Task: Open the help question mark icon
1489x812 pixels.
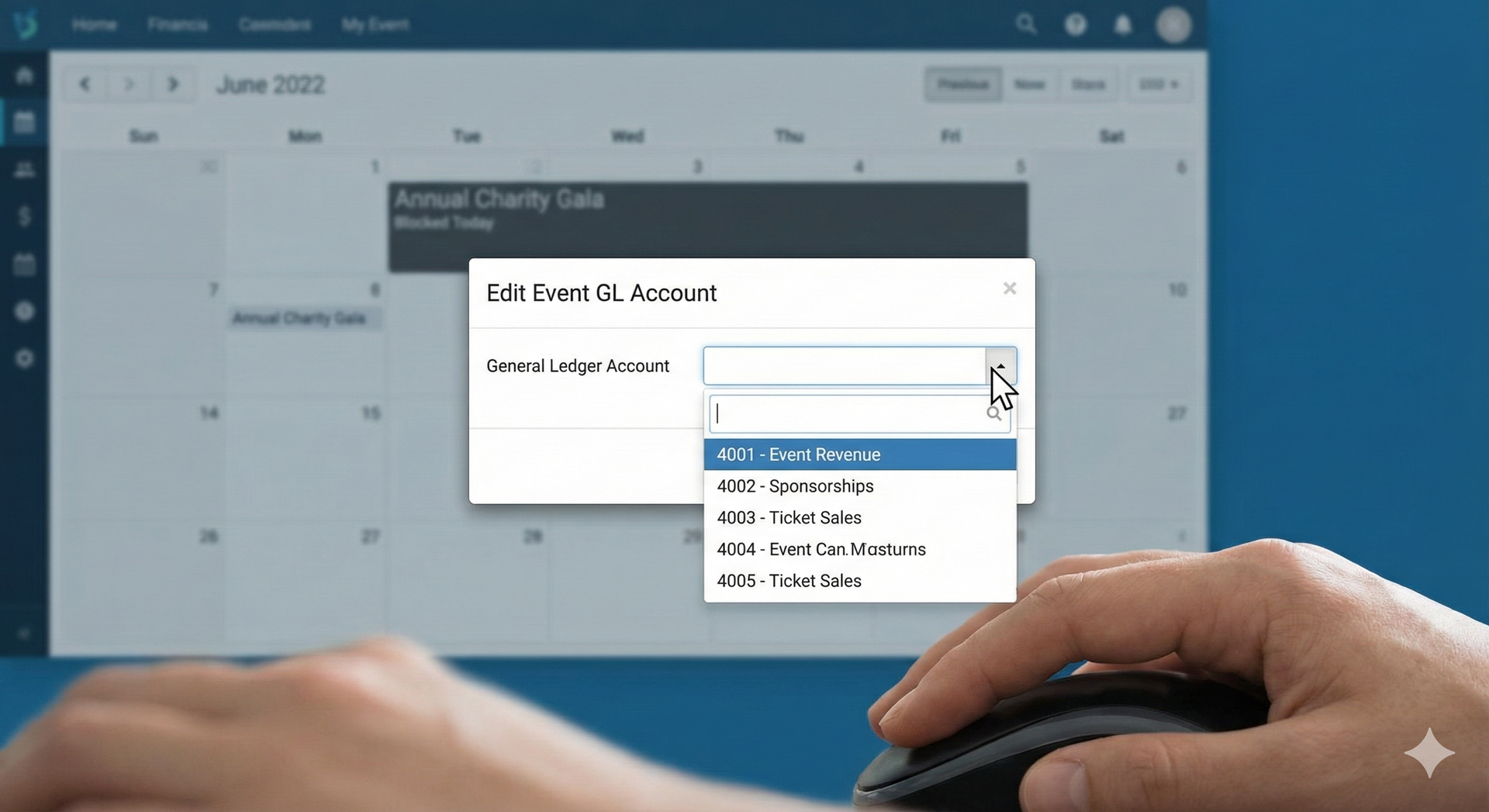Action: pos(1075,25)
